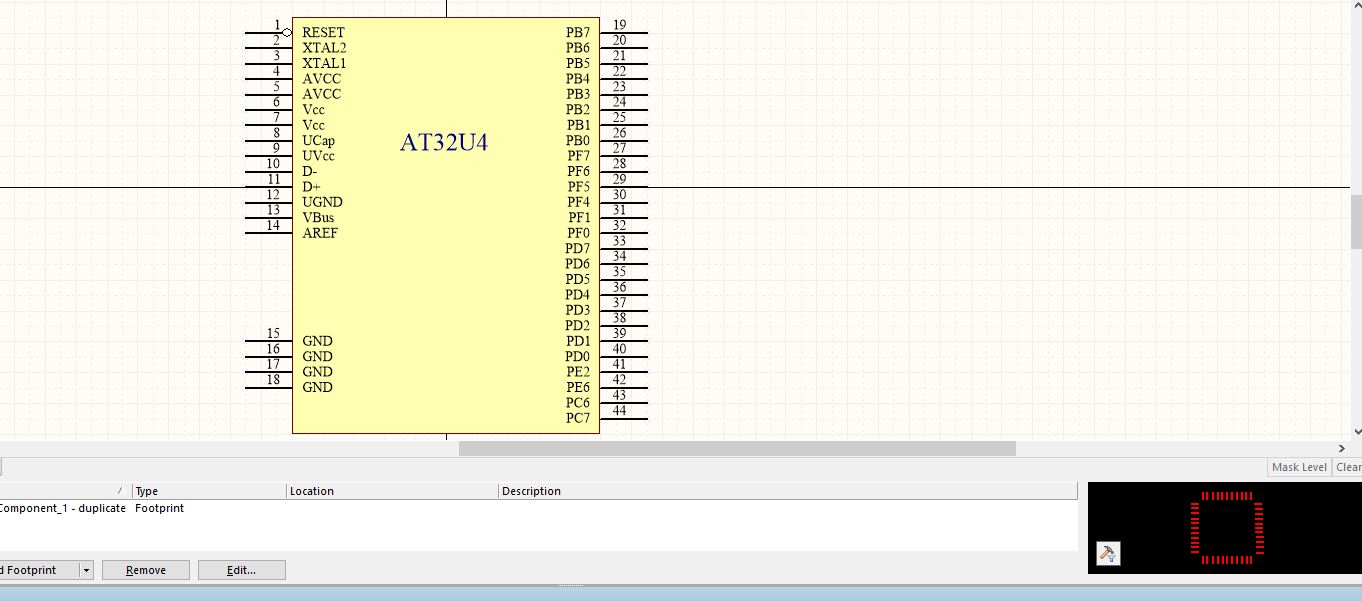Select the D+ pin name
The height and width of the screenshot is (601, 1362).
(311, 187)
